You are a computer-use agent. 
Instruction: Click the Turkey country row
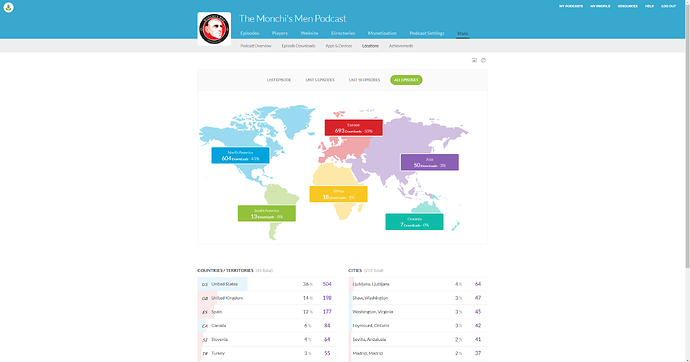pos(267,353)
